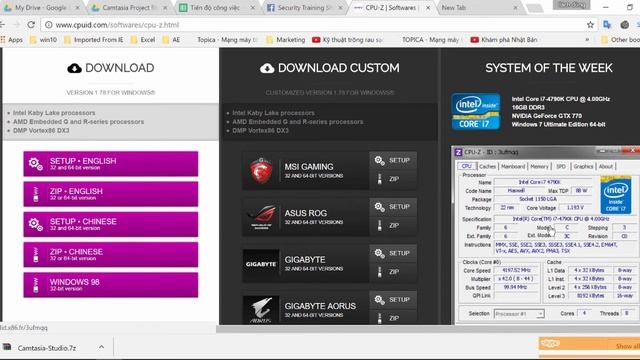The image size is (640, 360).
Task: Click the gear icon on SETUP • CHINESE
Action: coord(36,224)
